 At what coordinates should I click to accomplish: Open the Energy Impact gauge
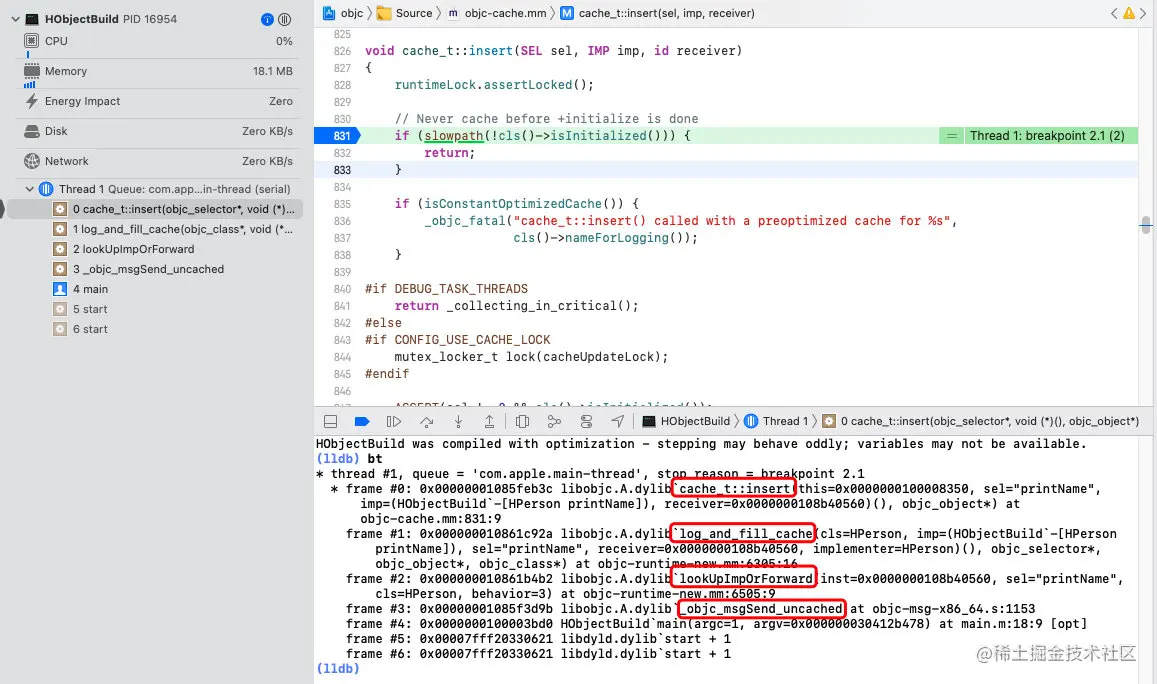point(158,101)
